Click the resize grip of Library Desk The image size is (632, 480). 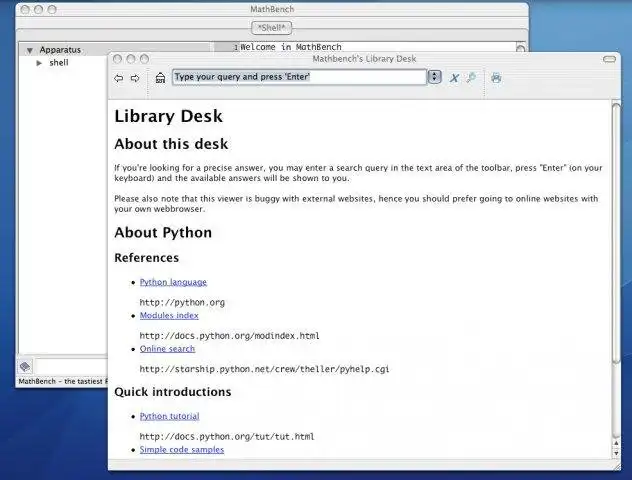(616, 466)
